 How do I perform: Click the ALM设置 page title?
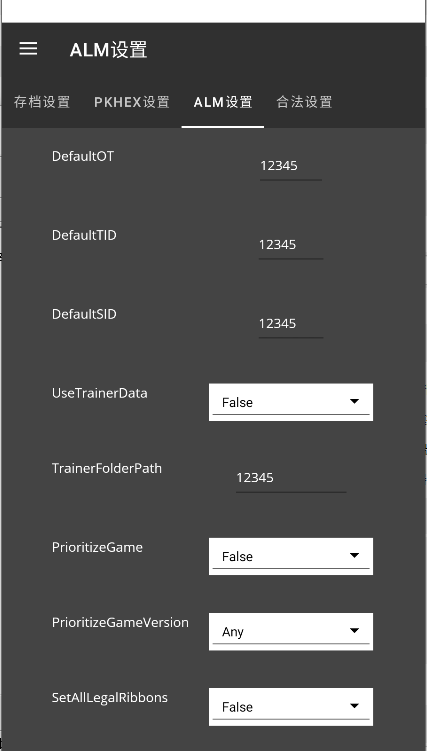pyautogui.click(x=108, y=50)
